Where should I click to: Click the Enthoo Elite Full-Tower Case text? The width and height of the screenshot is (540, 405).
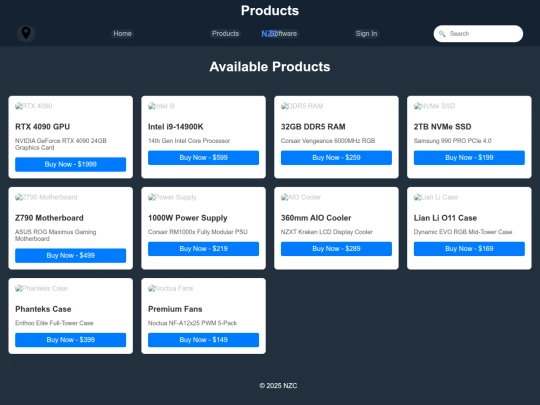point(54,323)
